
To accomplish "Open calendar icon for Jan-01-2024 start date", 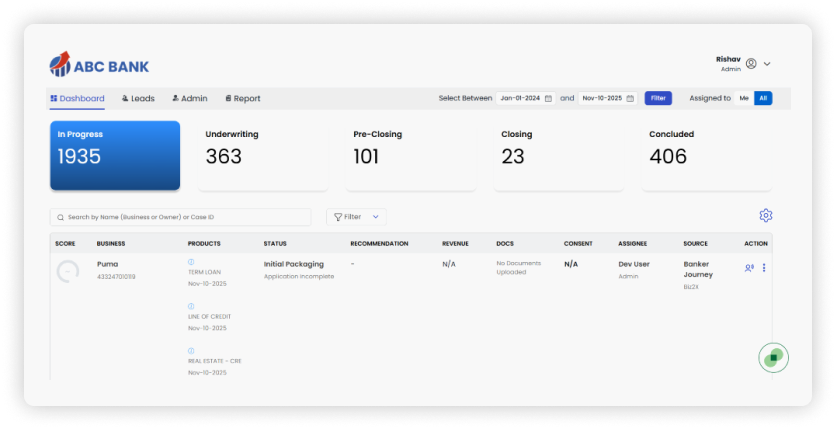I will coord(548,98).
